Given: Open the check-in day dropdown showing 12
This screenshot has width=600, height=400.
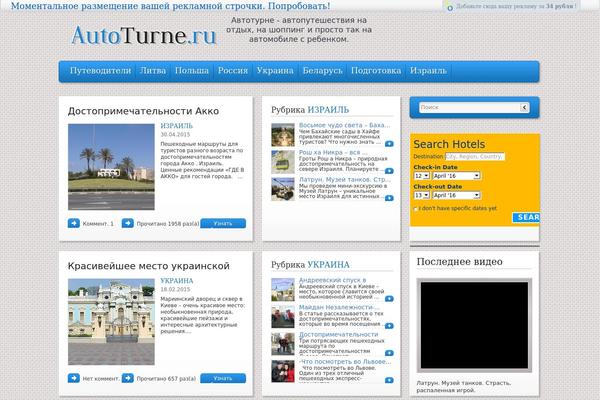Looking at the screenshot, I should pos(421,176).
